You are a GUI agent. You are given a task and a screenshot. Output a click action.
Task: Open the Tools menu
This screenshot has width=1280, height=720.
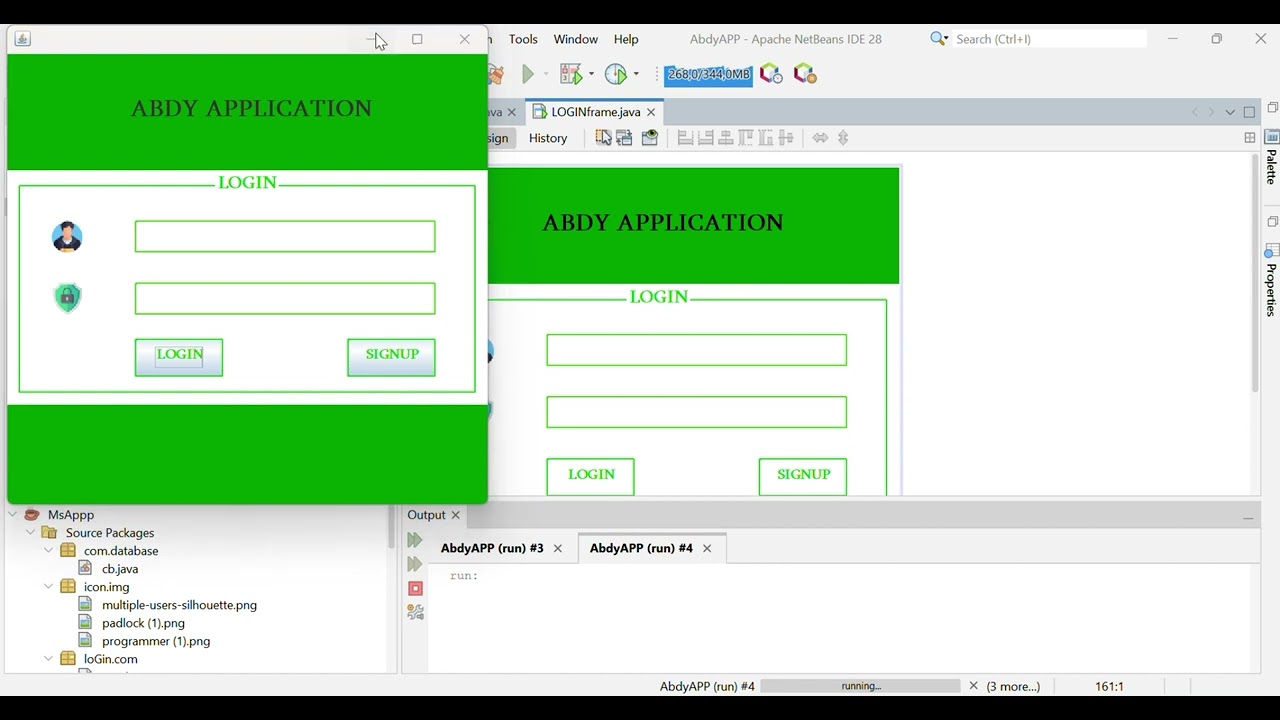[x=523, y=39]
